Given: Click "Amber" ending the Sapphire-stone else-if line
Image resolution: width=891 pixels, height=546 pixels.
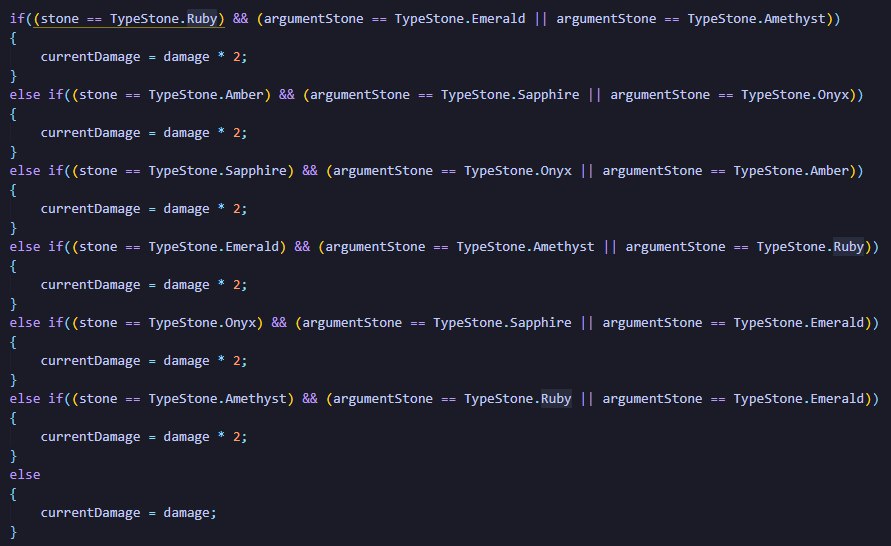Looking at the screenshot, I should (x=830, y=171).
